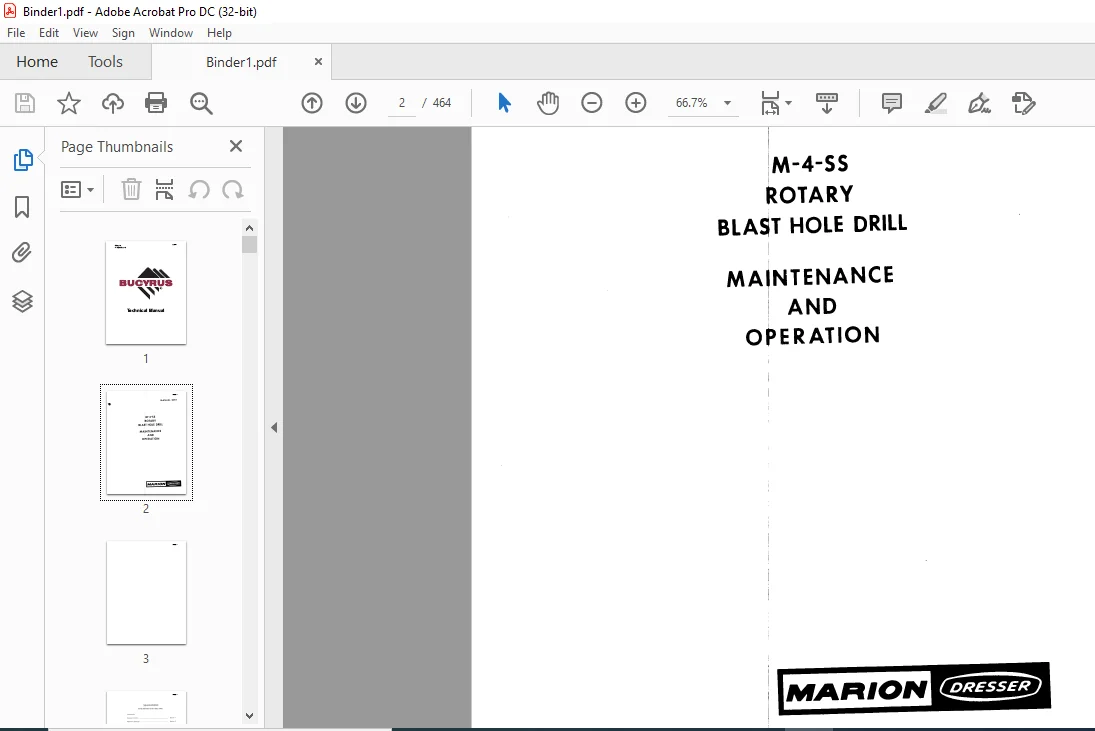Go to previous page with the up arrow

coord(312,103)
